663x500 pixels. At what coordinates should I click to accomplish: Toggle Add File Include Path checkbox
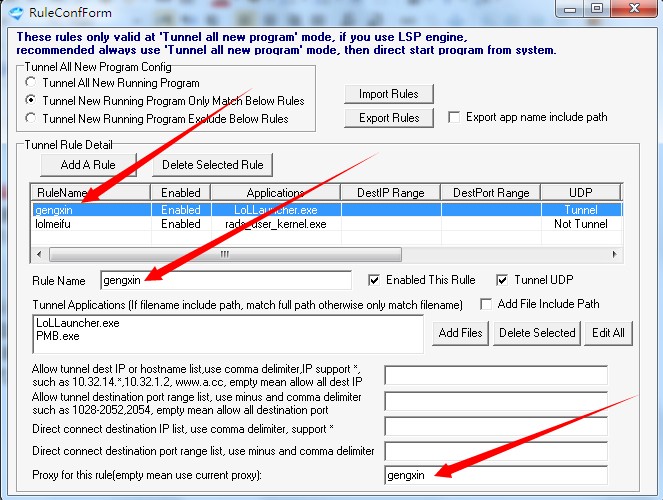click(x=486, y=304)
